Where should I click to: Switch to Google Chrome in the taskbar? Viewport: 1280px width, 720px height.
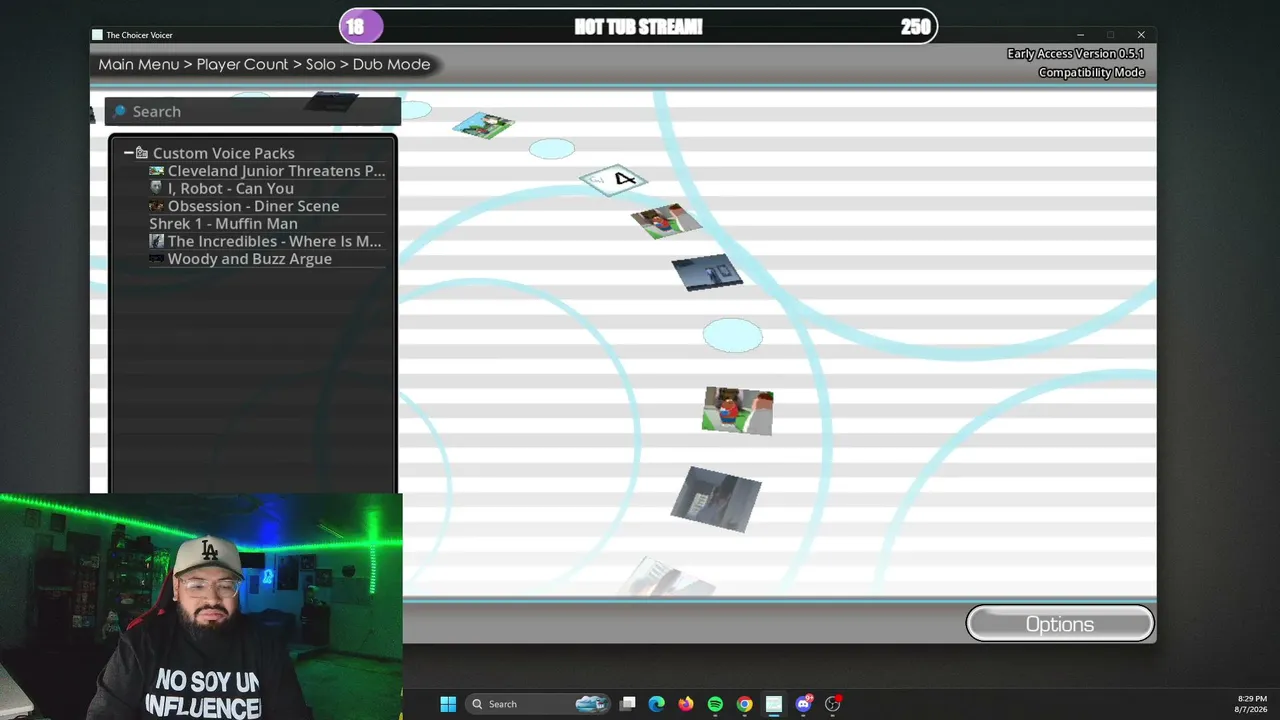click(x=745, y=704)
